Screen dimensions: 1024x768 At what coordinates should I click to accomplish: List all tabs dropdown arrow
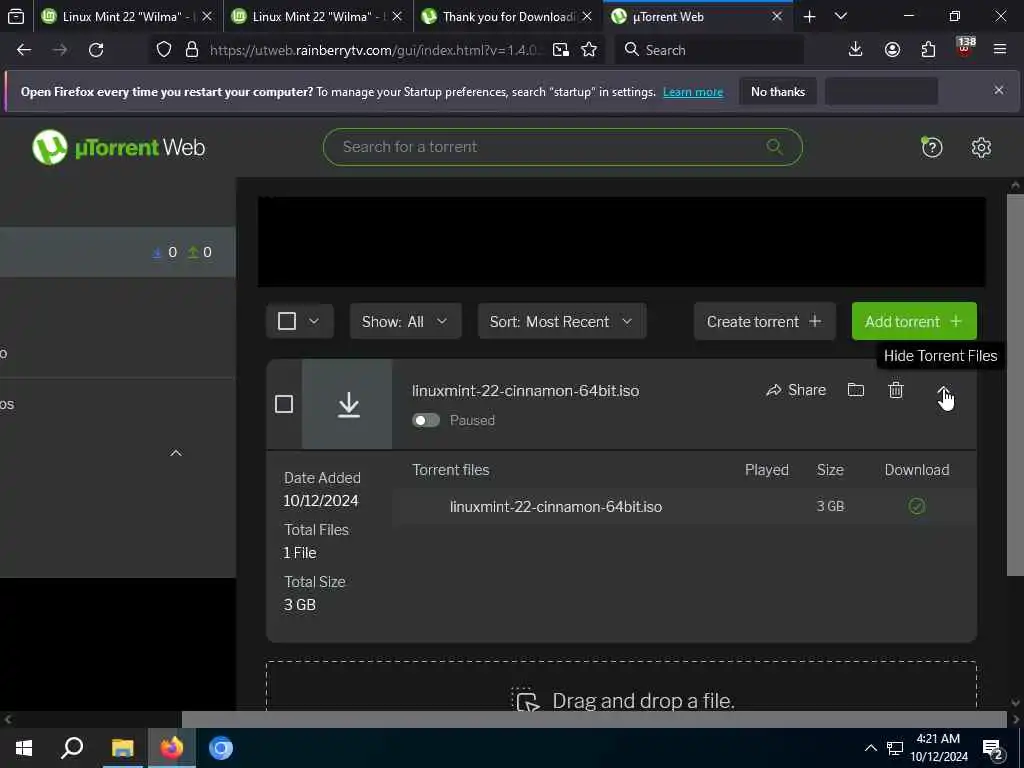(841, 16)
